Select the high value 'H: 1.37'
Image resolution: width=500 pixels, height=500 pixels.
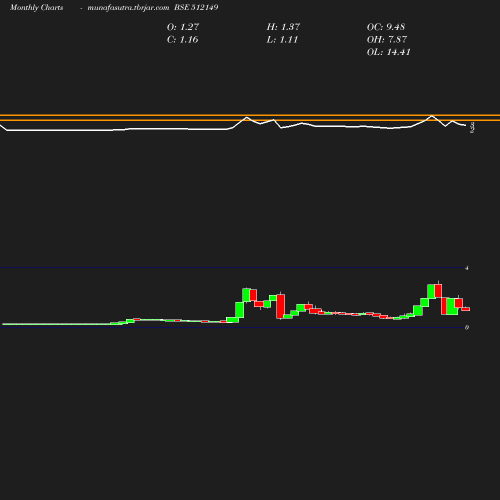283,27
